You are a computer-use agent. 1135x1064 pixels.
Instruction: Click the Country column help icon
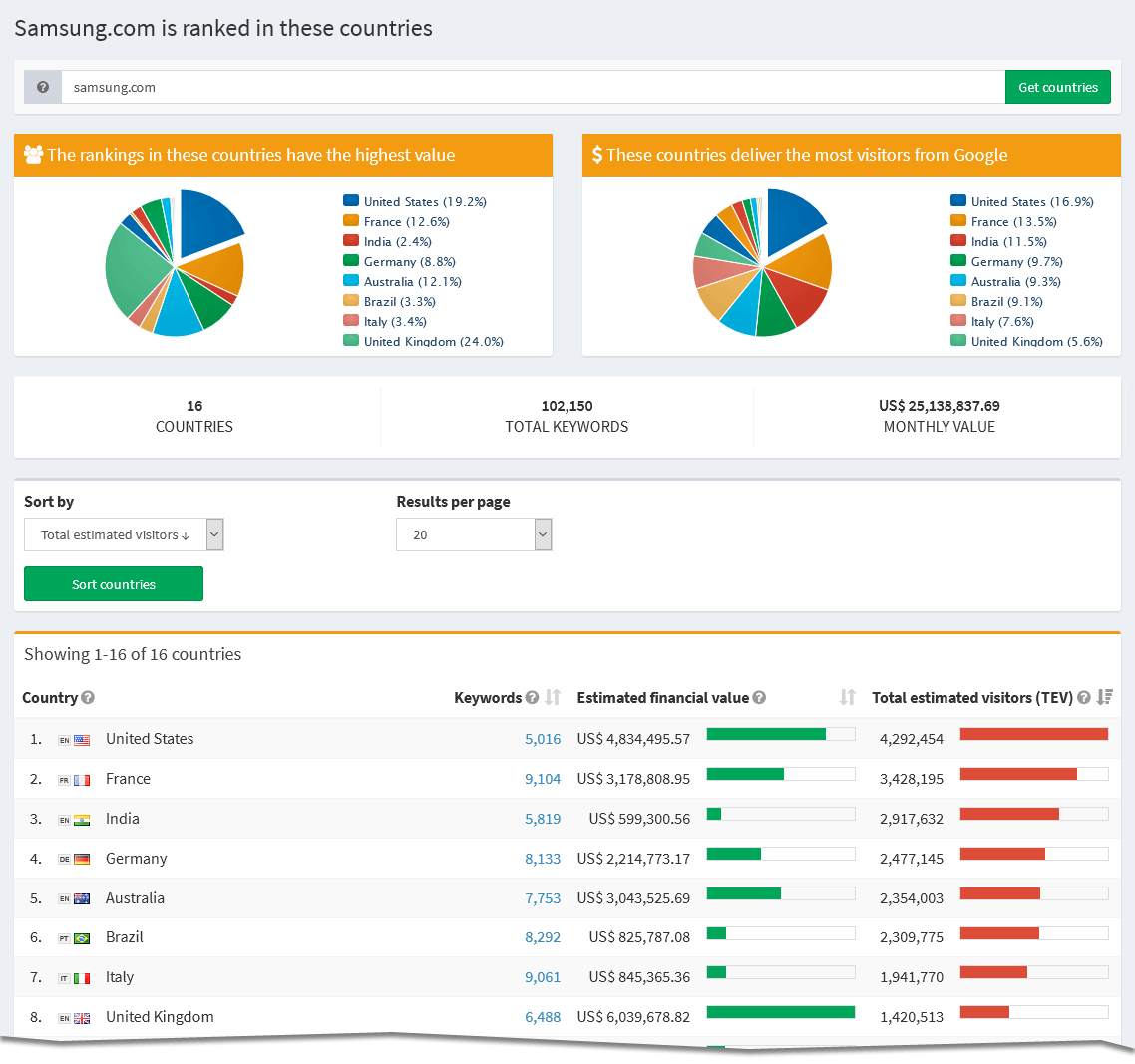click(x=88, y=698)
